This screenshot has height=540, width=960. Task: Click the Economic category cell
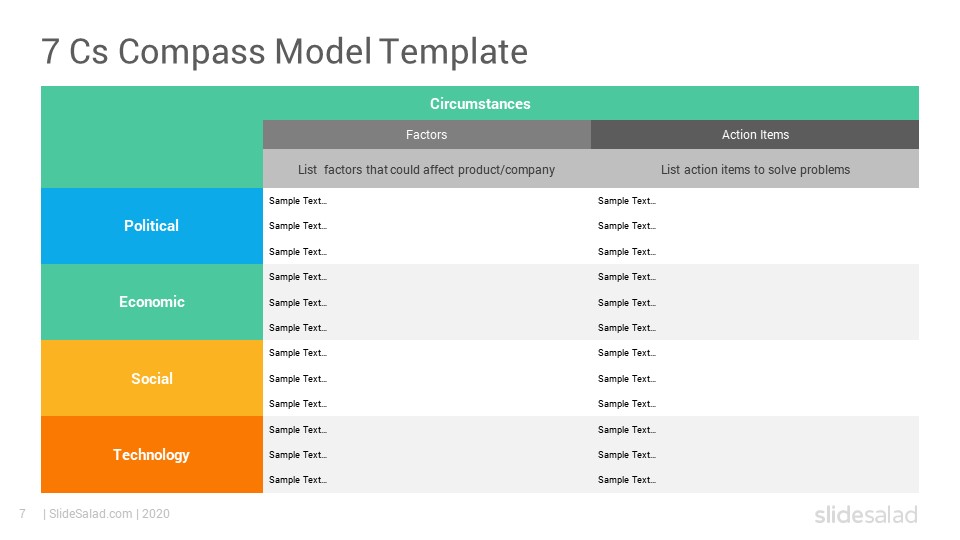click(x=152, y=302)
